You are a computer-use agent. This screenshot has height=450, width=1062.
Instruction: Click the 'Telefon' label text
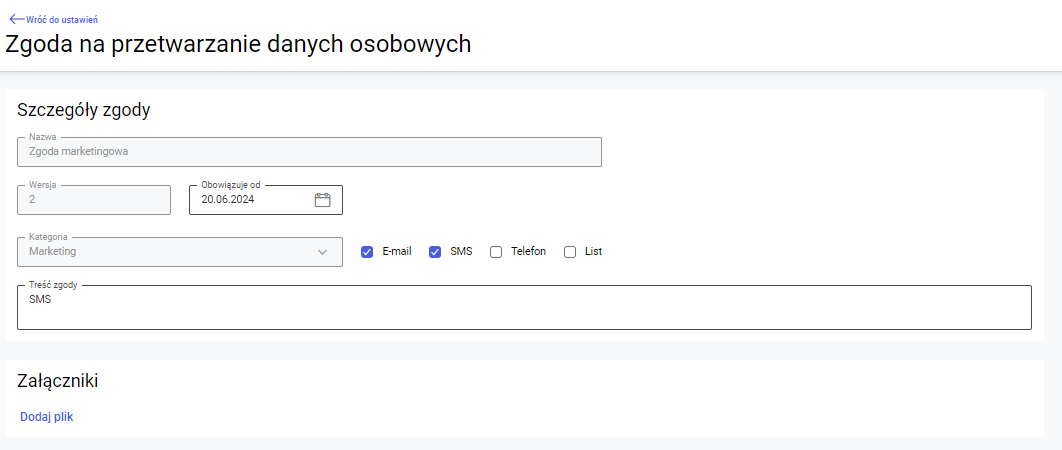click(528, 252)
